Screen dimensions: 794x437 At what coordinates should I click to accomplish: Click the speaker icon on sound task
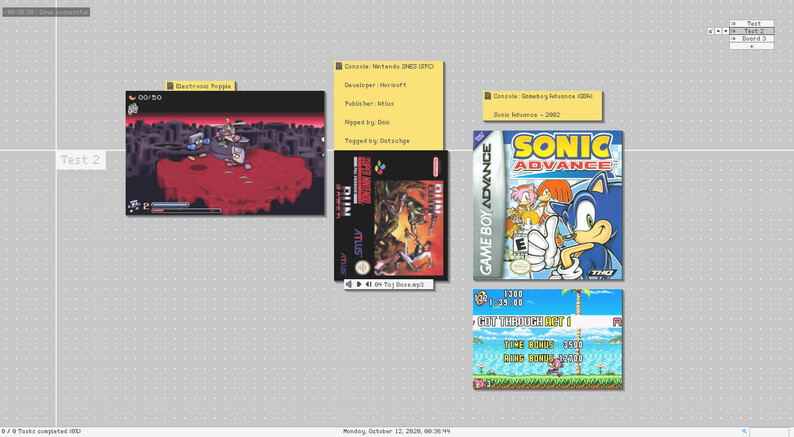[x=349, y=284]
